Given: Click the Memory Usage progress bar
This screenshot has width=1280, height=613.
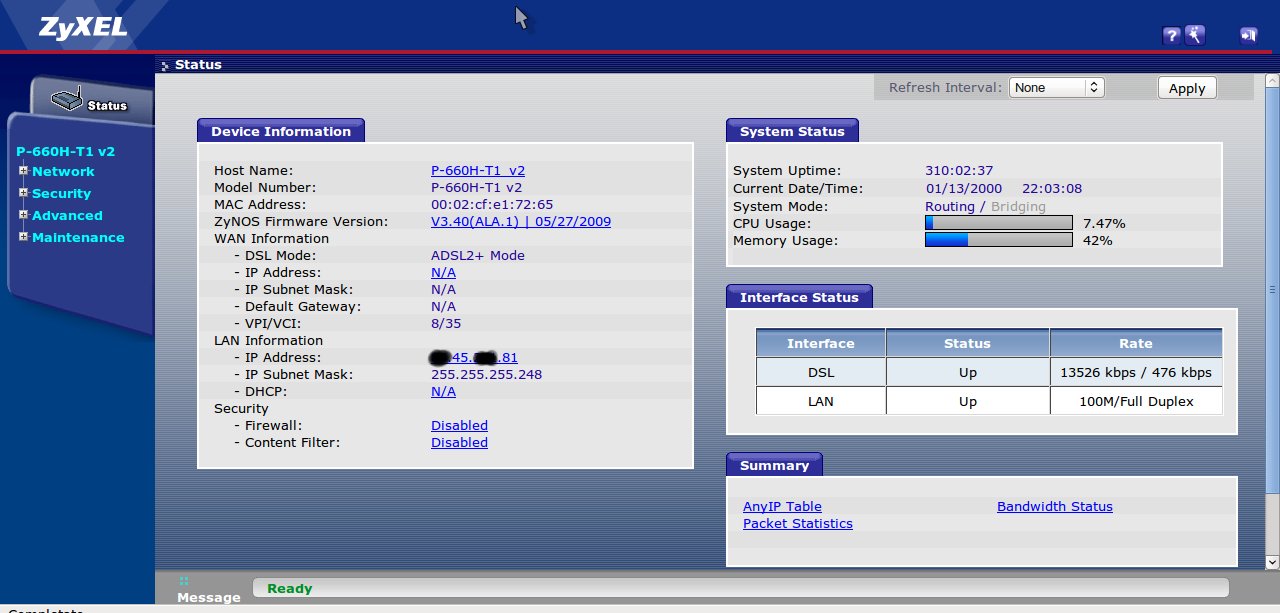Looking at the screenshot, I should click(x=999, y=240).
